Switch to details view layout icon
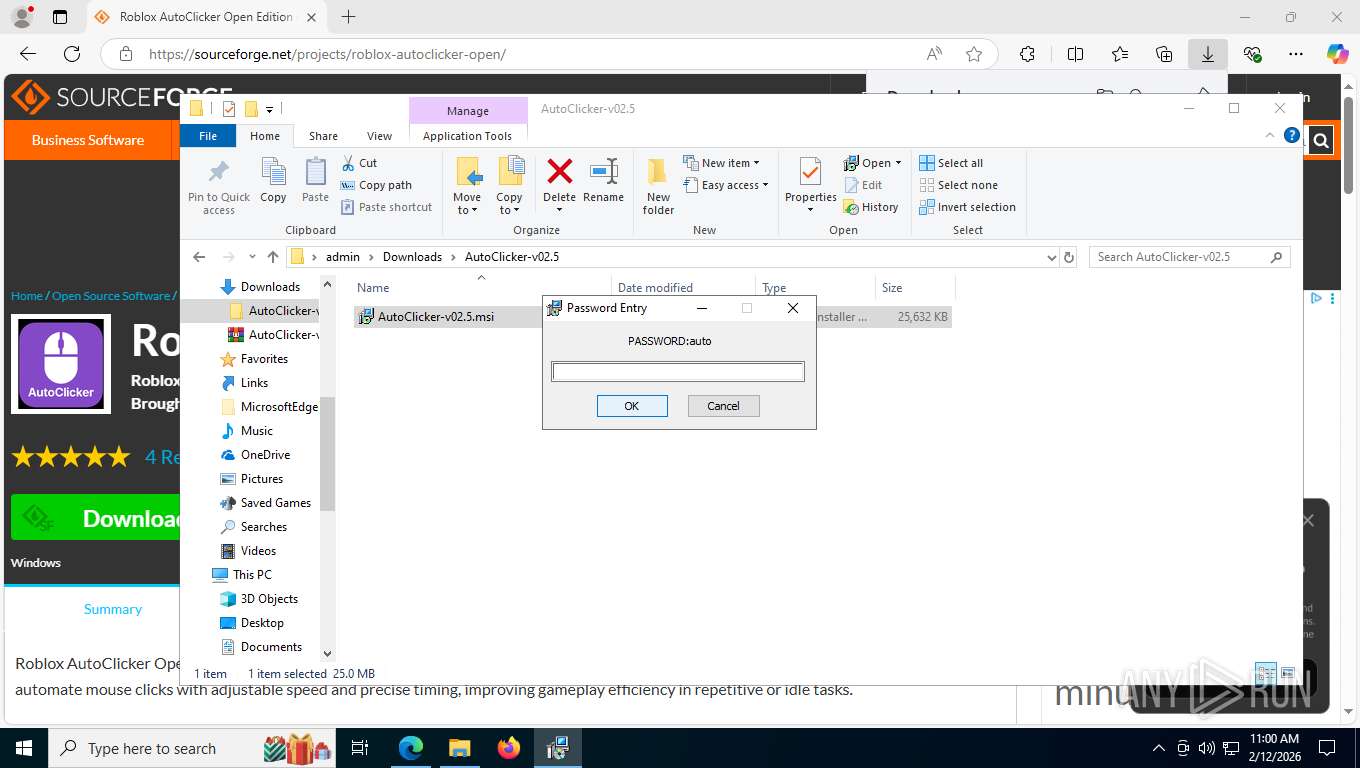Image resolution: width=1360 pixels, height=768 pixels. point(1265,673)
